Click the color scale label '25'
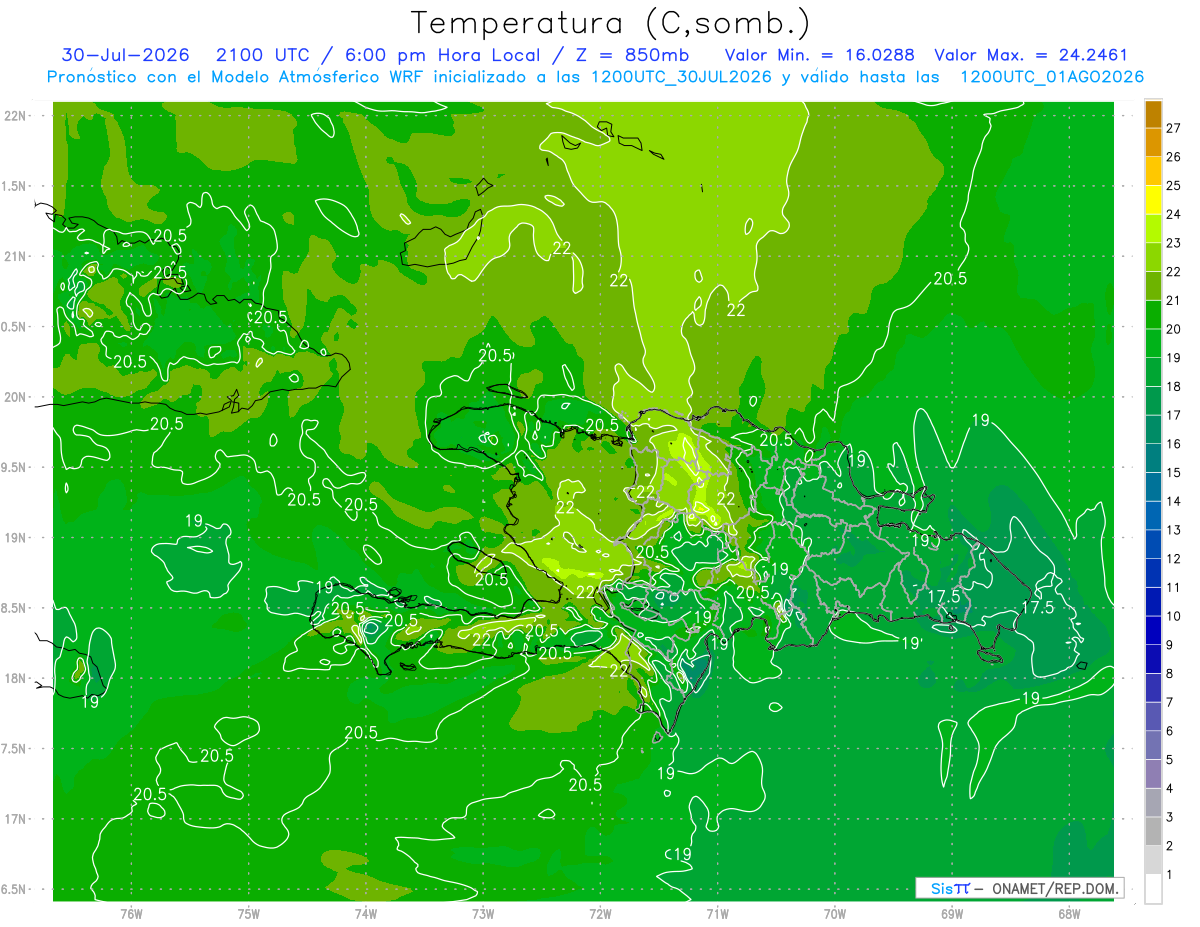Viewport: 1200px width, 927px height. pyautogui.click(x=1174, y=186)
